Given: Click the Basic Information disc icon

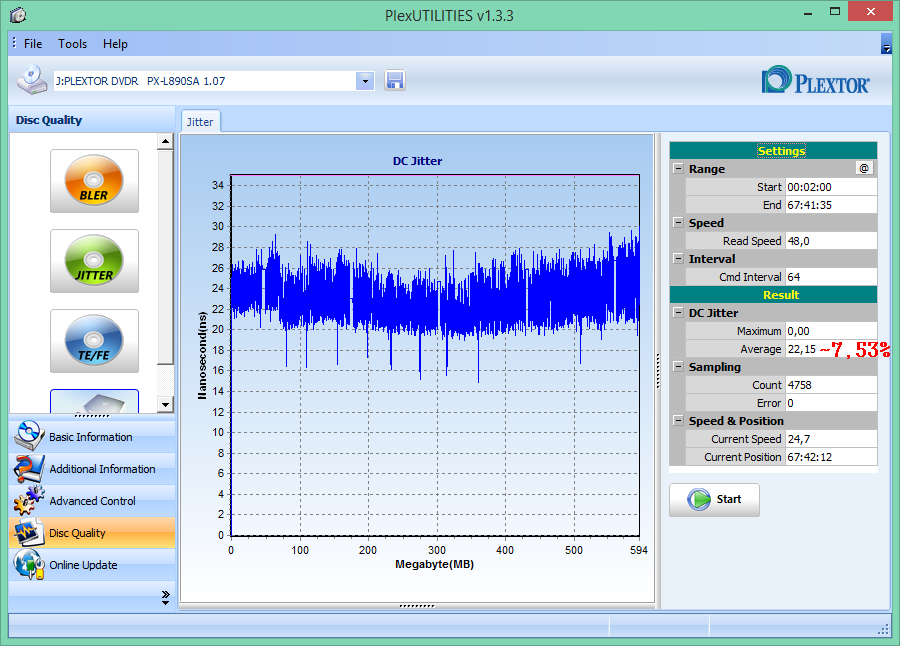Looking at the screenshot, I should (x=29, y=436).
